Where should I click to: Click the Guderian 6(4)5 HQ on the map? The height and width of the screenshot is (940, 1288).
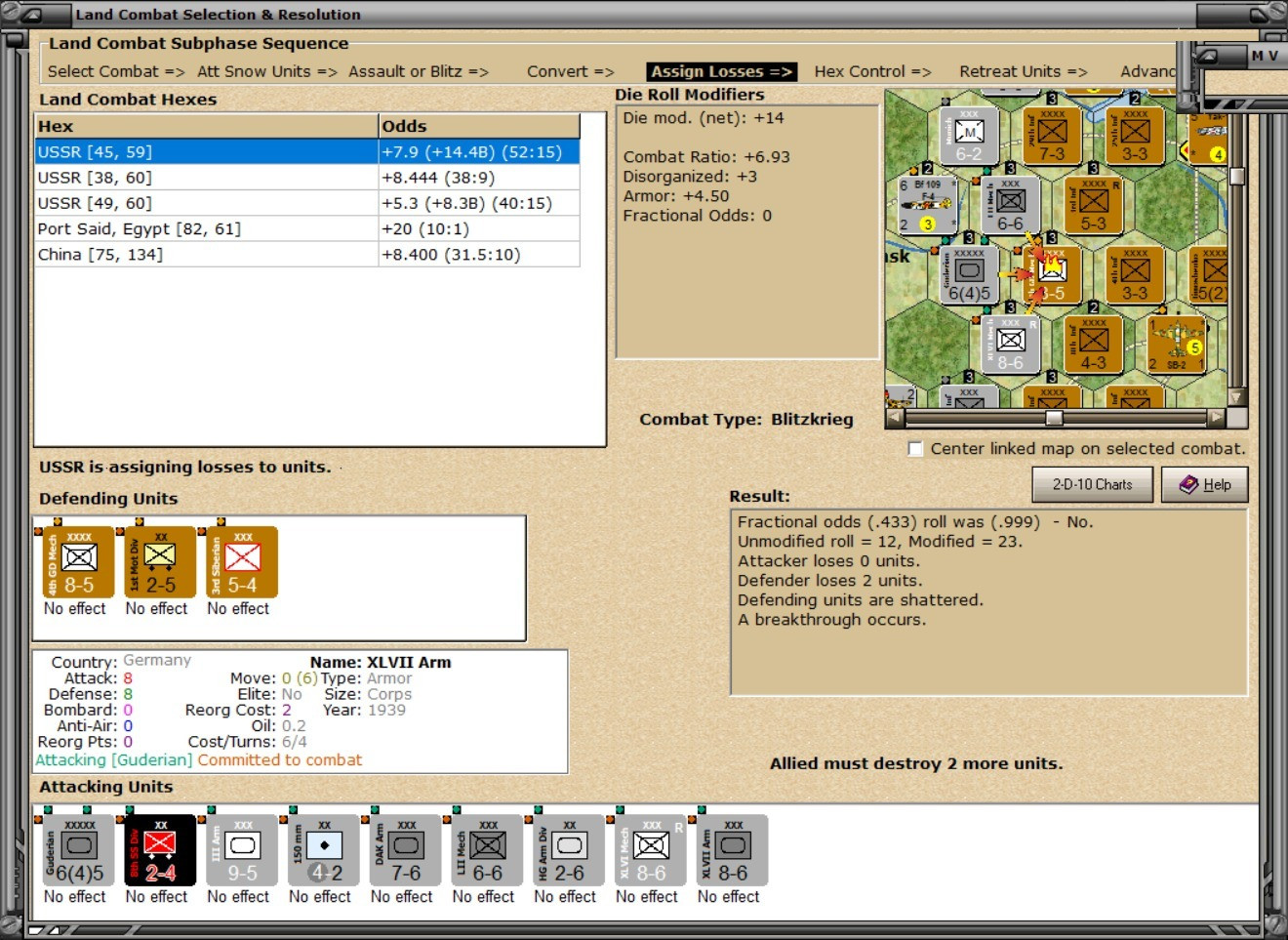click(x=969, y=274)
